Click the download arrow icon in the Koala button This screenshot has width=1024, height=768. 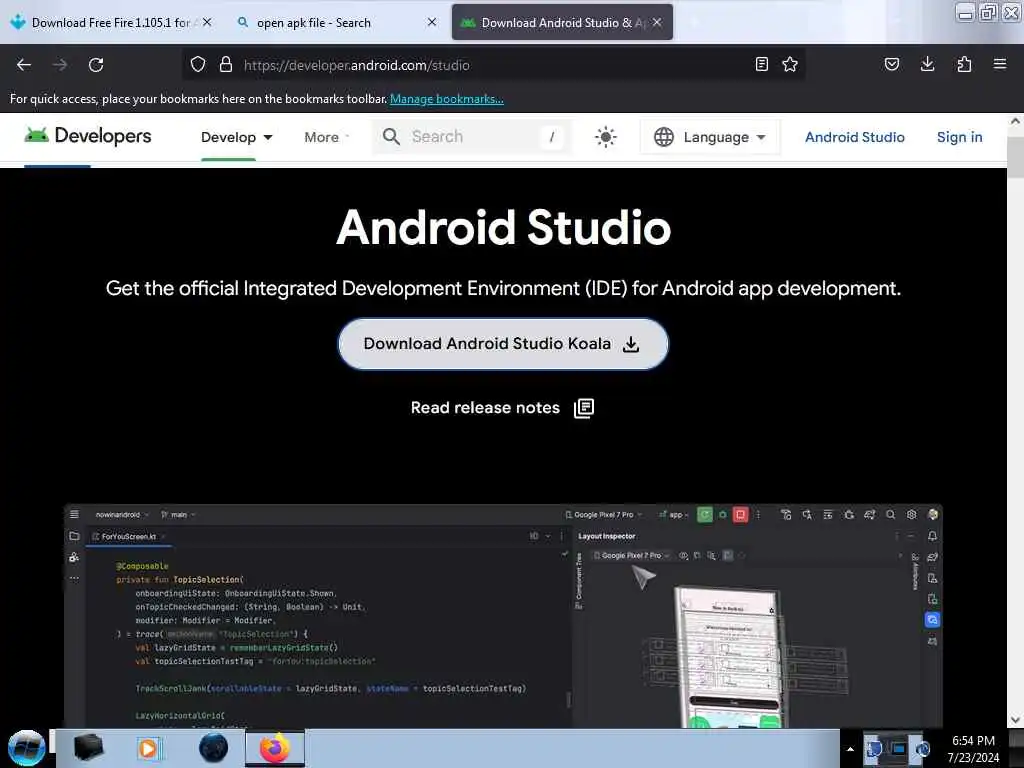pyautogui.click(x=631, y=344)
